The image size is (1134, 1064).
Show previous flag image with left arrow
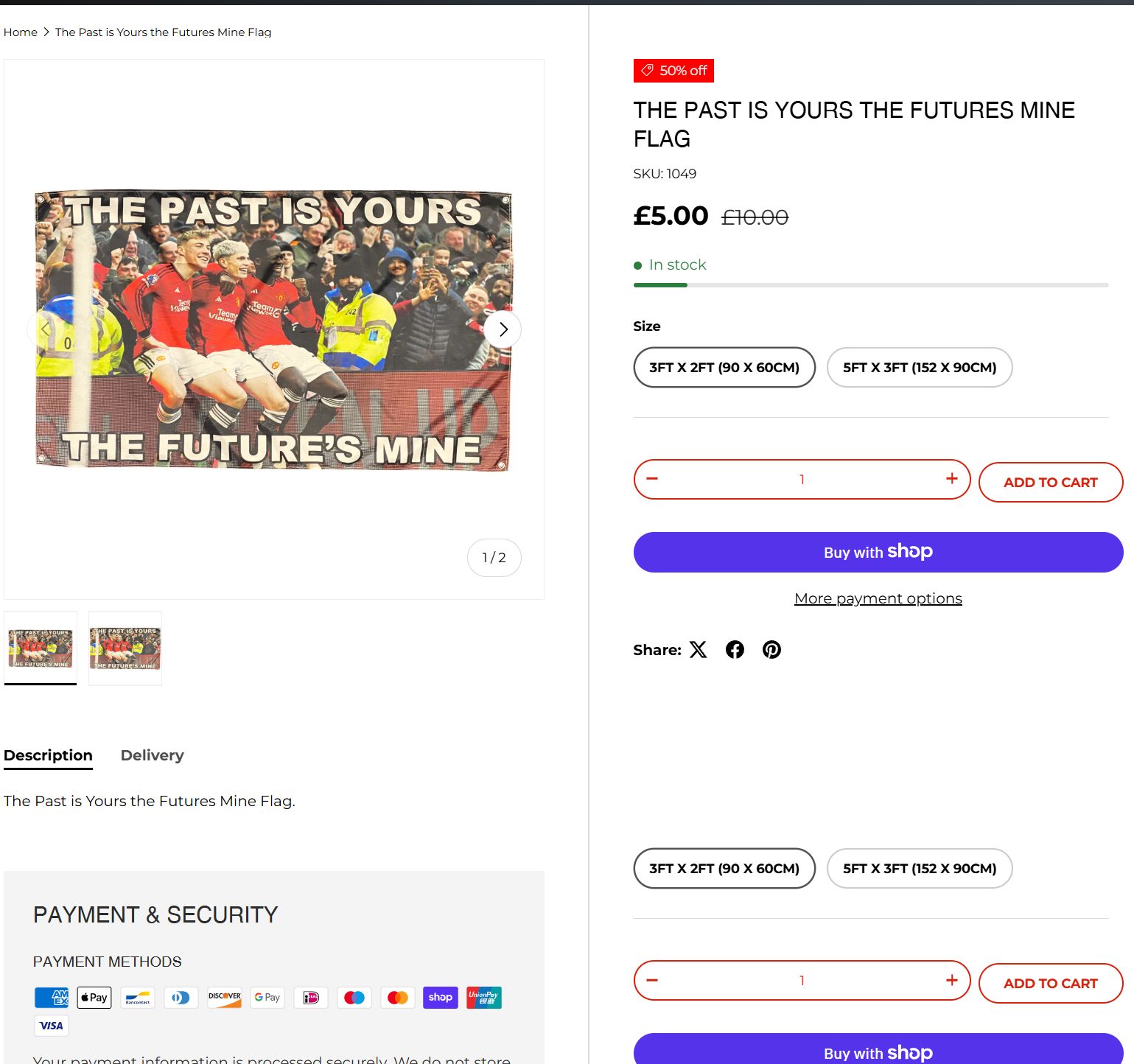tap(45, 329)
